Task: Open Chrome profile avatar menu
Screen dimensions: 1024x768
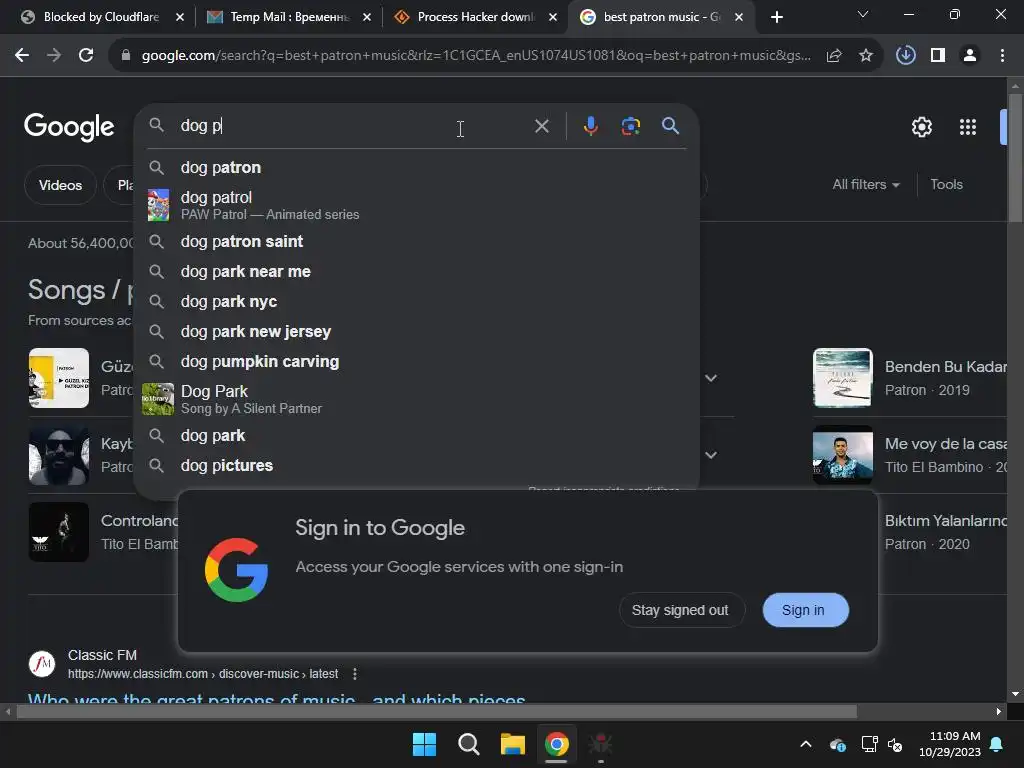Action: (x=970, y=56)
